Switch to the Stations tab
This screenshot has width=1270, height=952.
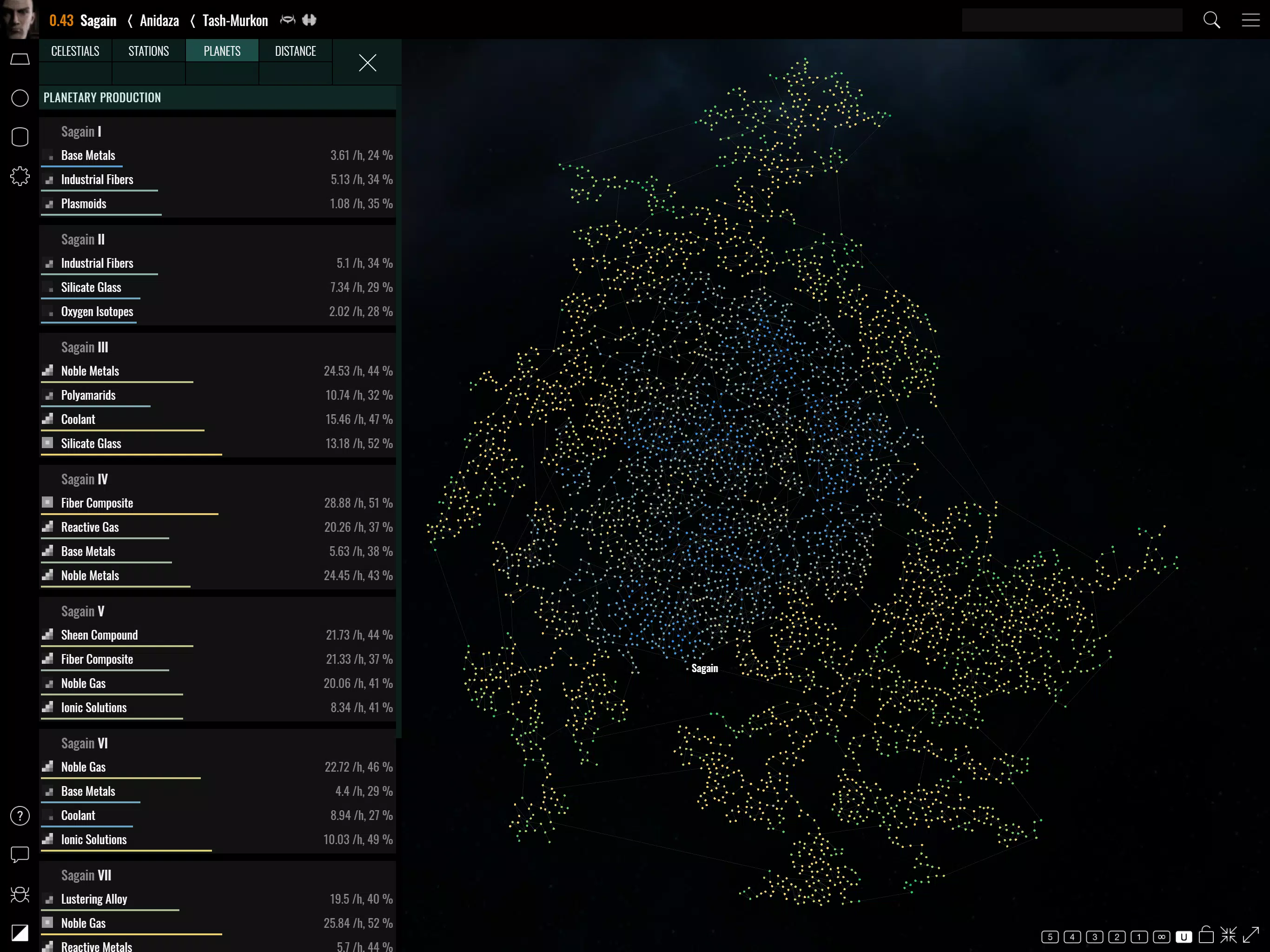click(149, 51)
